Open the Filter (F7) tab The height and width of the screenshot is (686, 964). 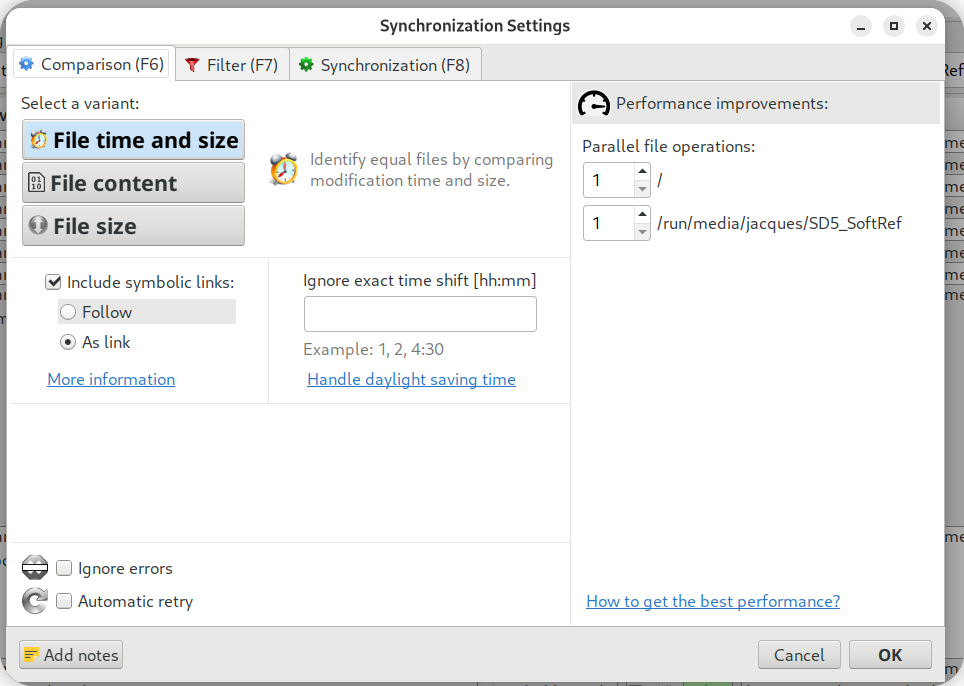tap(232, 65)
